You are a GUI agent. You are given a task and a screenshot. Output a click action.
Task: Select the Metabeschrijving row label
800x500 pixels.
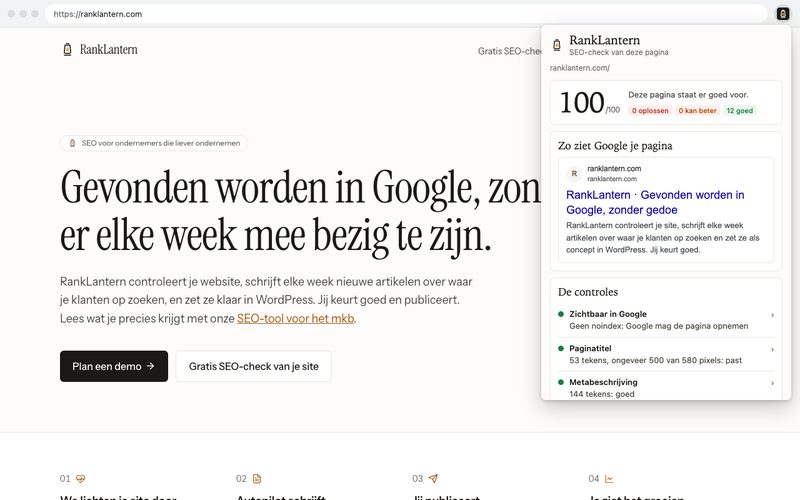pyautogui.click(x=603, y=382)
